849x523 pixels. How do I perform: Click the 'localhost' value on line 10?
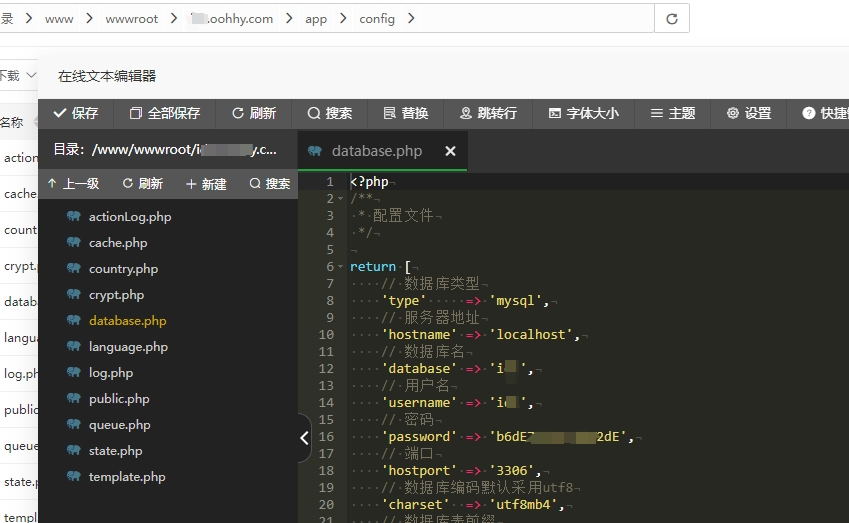[531, 335]
